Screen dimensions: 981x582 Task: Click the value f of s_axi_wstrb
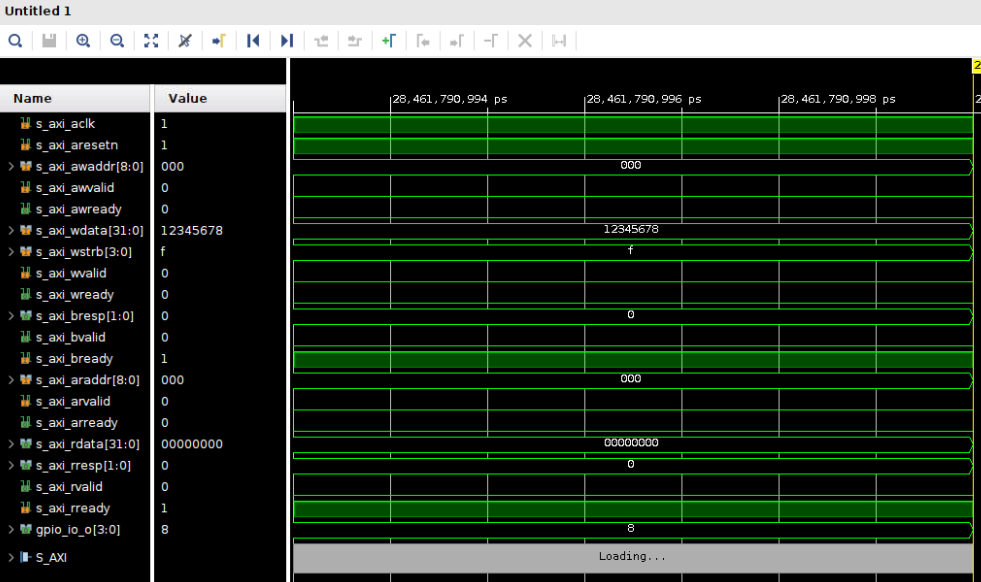coord(163,252)
